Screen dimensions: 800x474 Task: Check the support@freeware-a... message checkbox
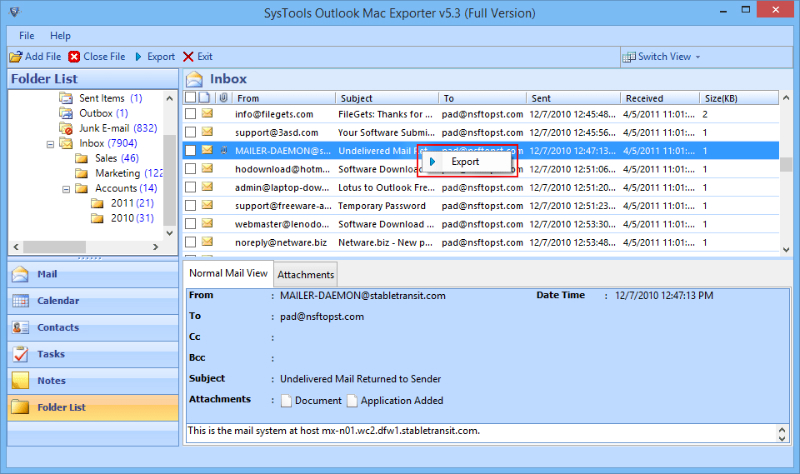point(190,206)
